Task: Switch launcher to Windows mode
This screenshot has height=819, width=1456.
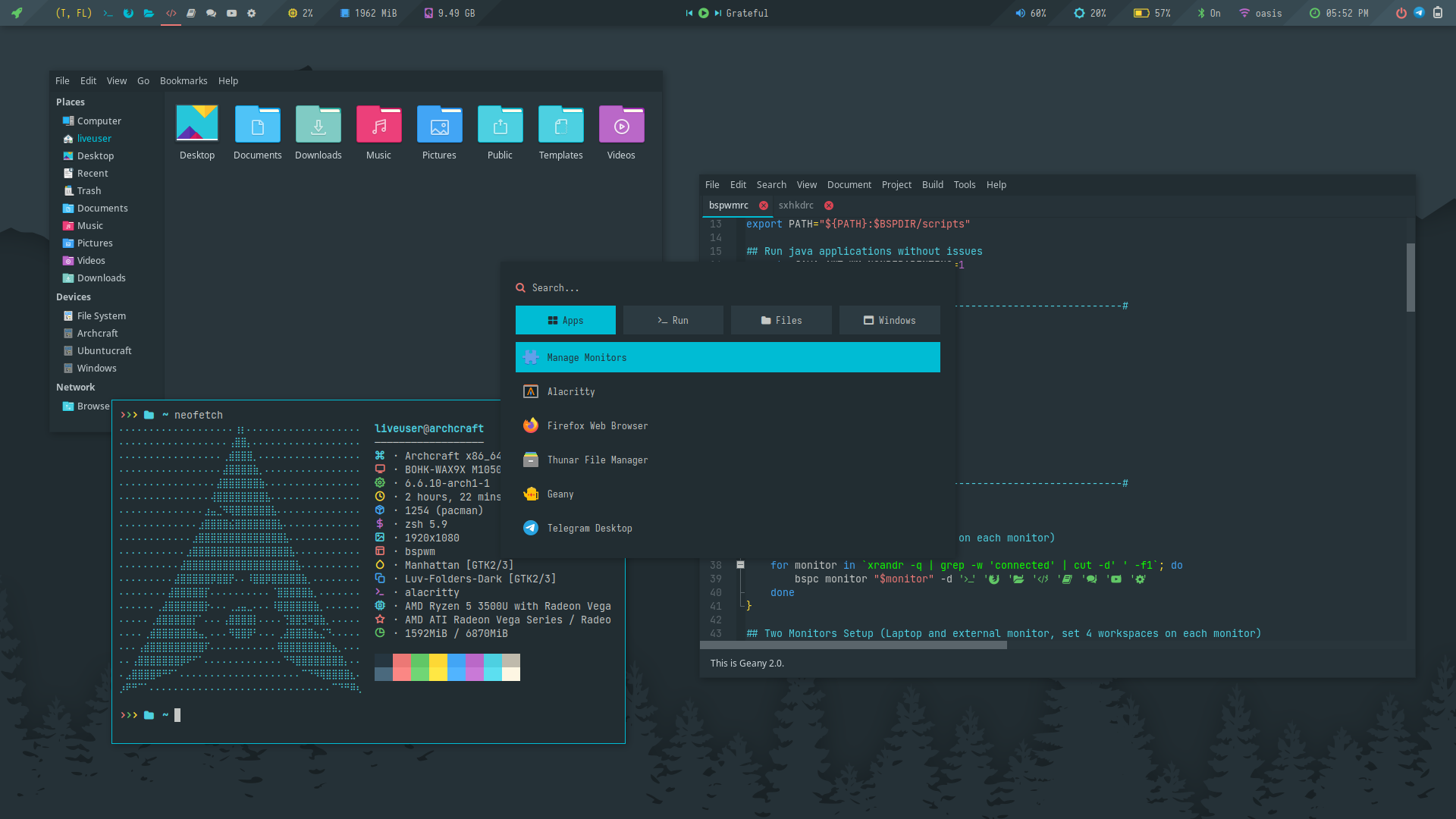Action: tap(889, 321)
